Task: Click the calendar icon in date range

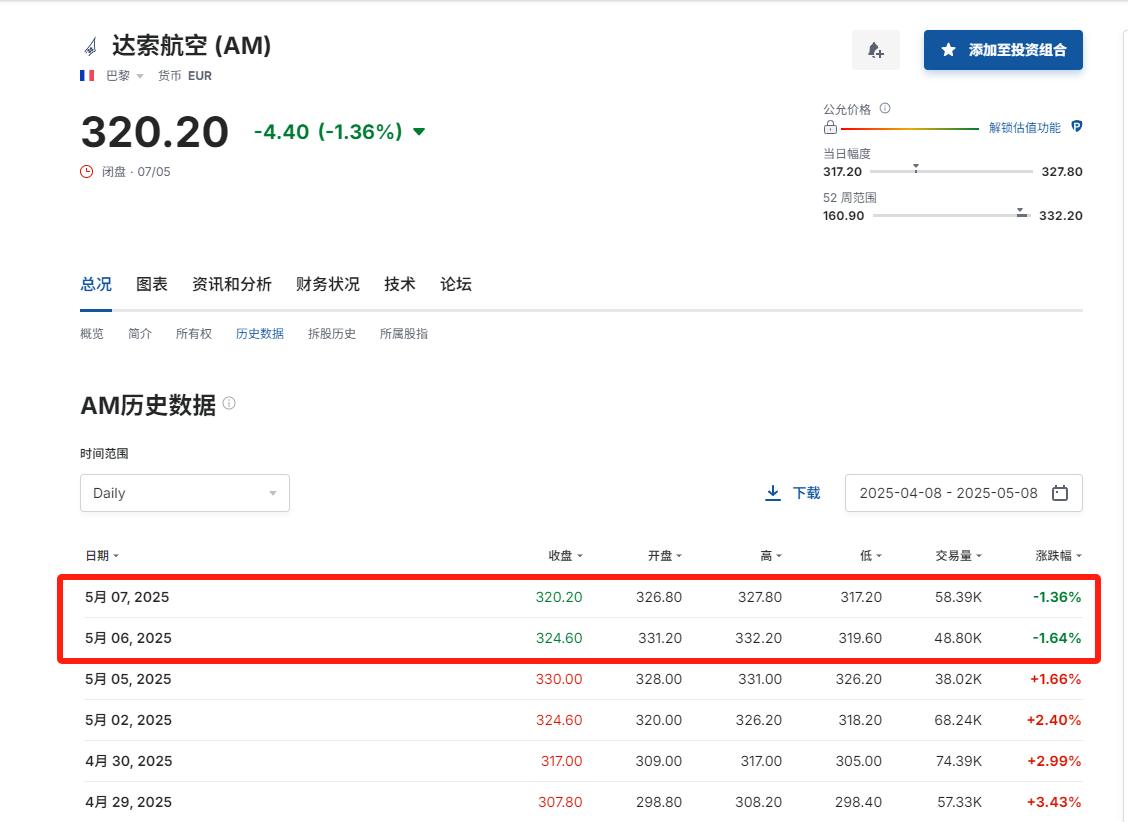Action: [1060, 493]
